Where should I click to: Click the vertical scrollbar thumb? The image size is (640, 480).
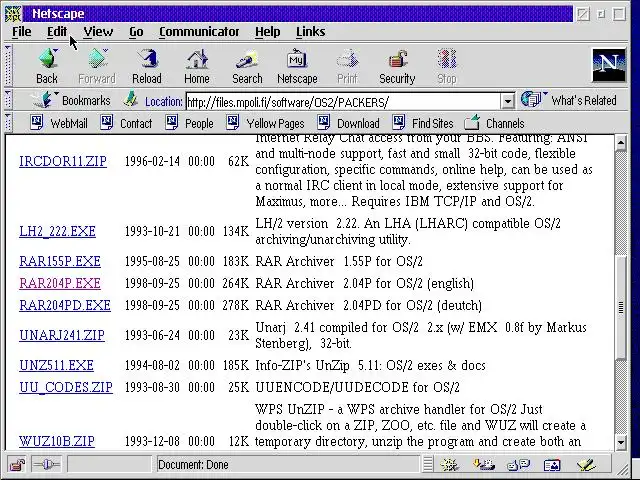coord(621,307)
